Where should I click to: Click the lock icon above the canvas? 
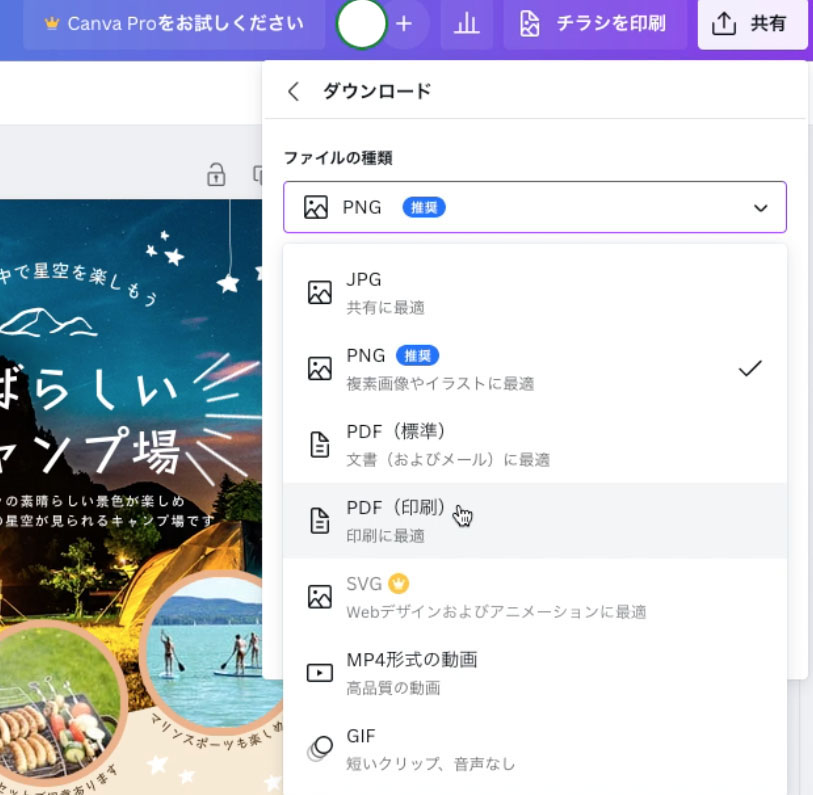pos(216,174)
